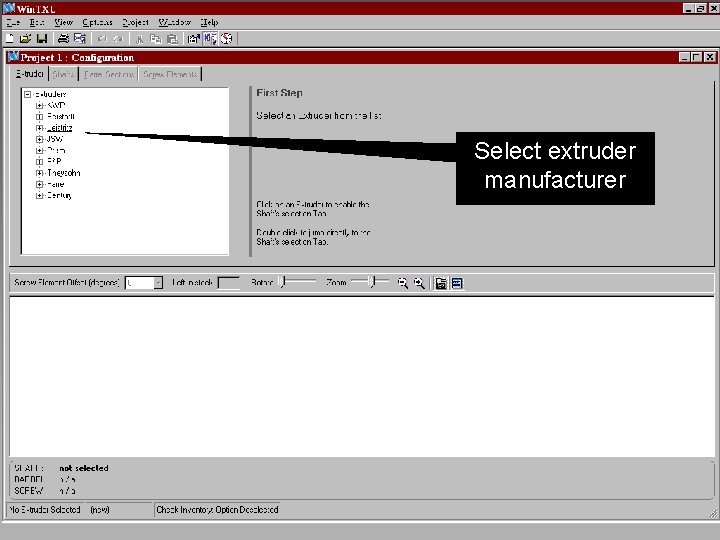Screen dimensions: 720x540
Task: Click the 'not selected' shaft status text
Action: pyautogui.click(x=84, y=468)
